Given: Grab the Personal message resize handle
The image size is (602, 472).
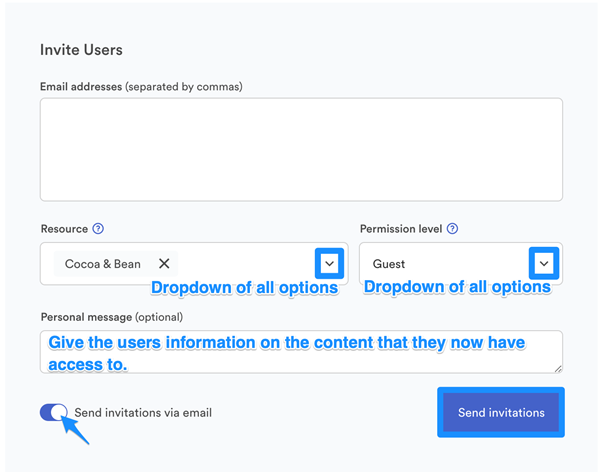Looking at the screenshot, I should pos(558,369).
